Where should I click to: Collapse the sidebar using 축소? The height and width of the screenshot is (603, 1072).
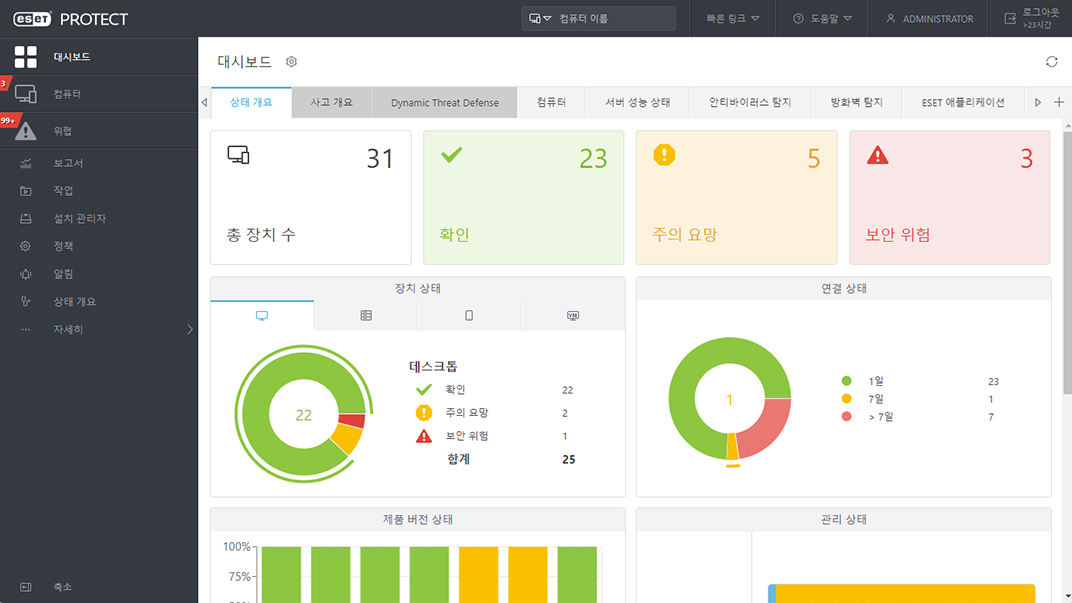(x=62, y=587)
